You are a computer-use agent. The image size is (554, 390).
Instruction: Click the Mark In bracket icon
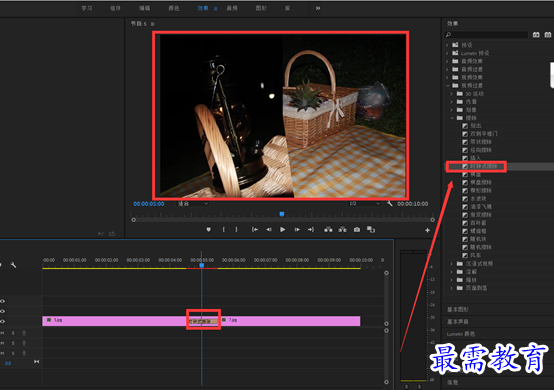pos(223,230)
